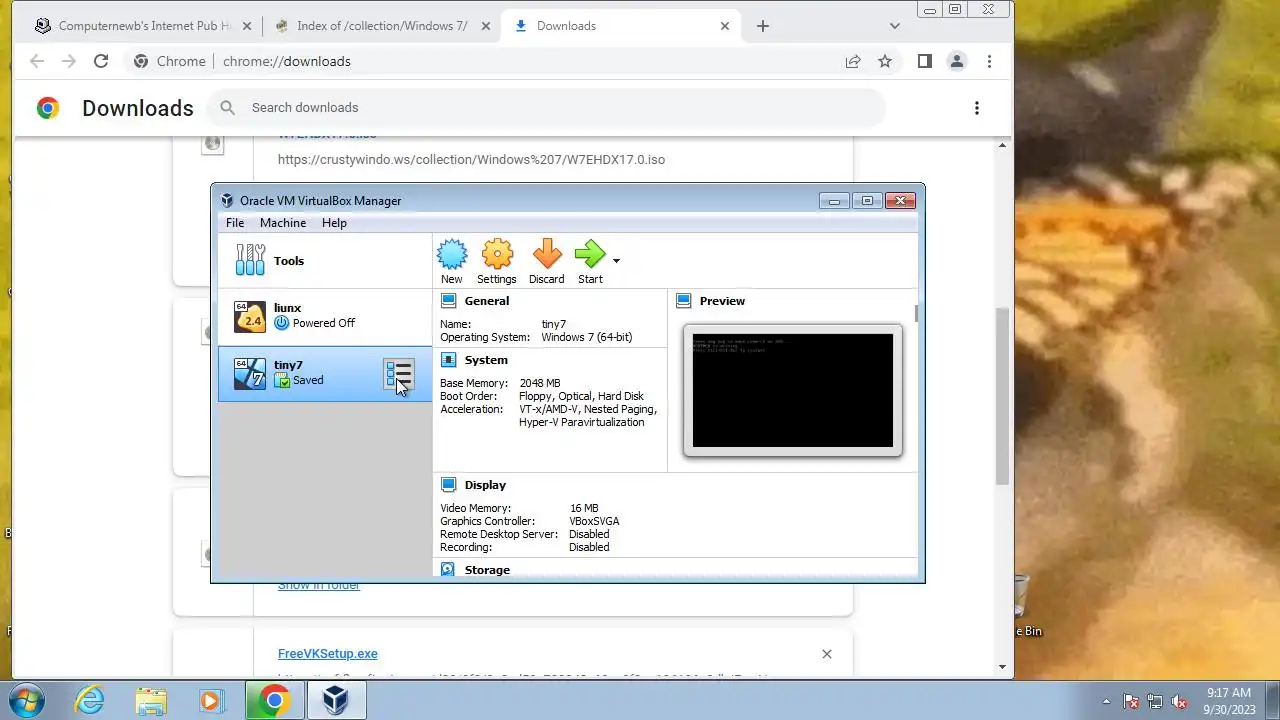1280x720 pixels.
Task: Click Chrome icon in the taskbar
Action: coord(274,701)
